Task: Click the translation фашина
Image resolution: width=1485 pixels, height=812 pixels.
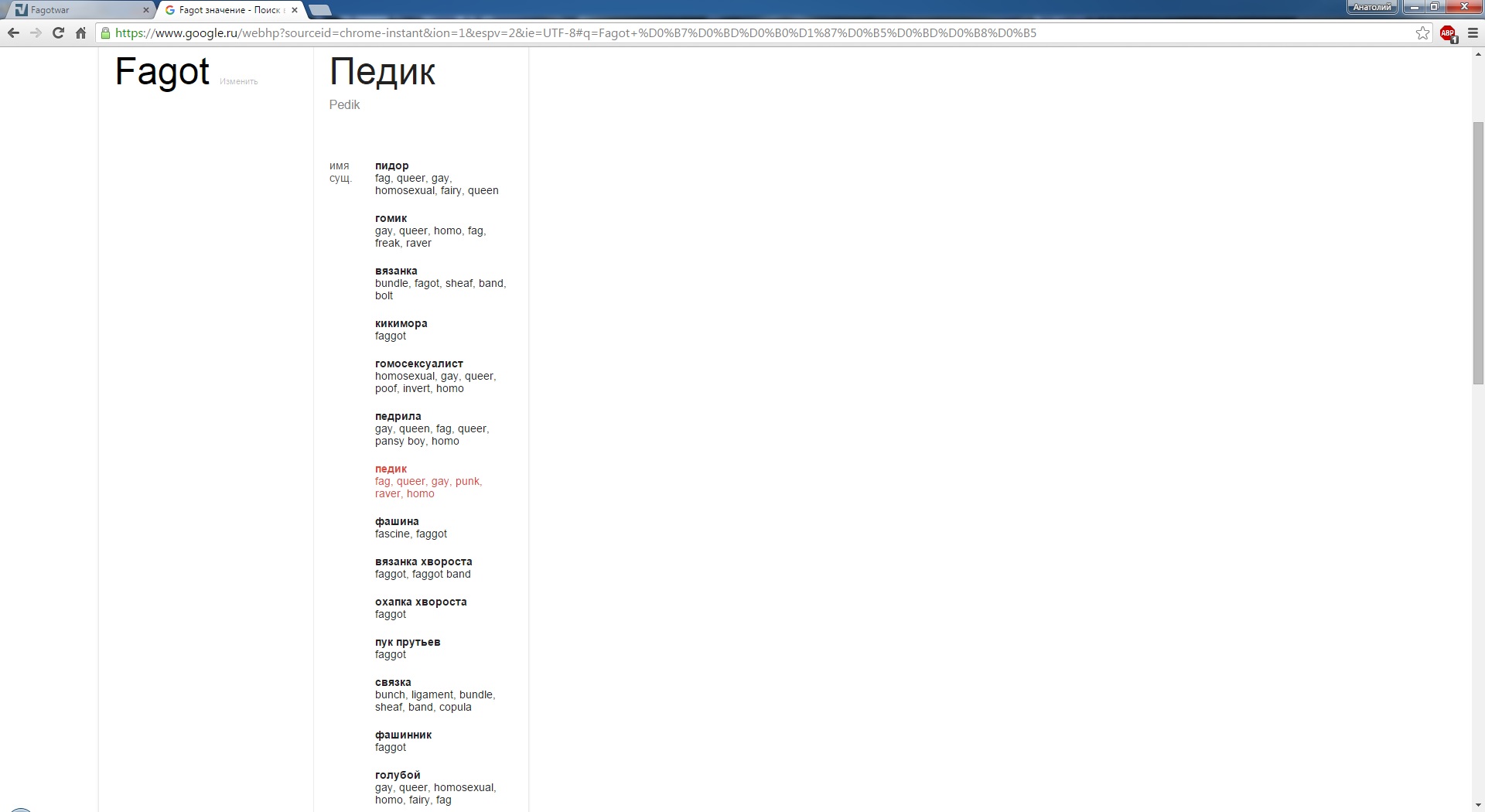Action: coord(397,521)
